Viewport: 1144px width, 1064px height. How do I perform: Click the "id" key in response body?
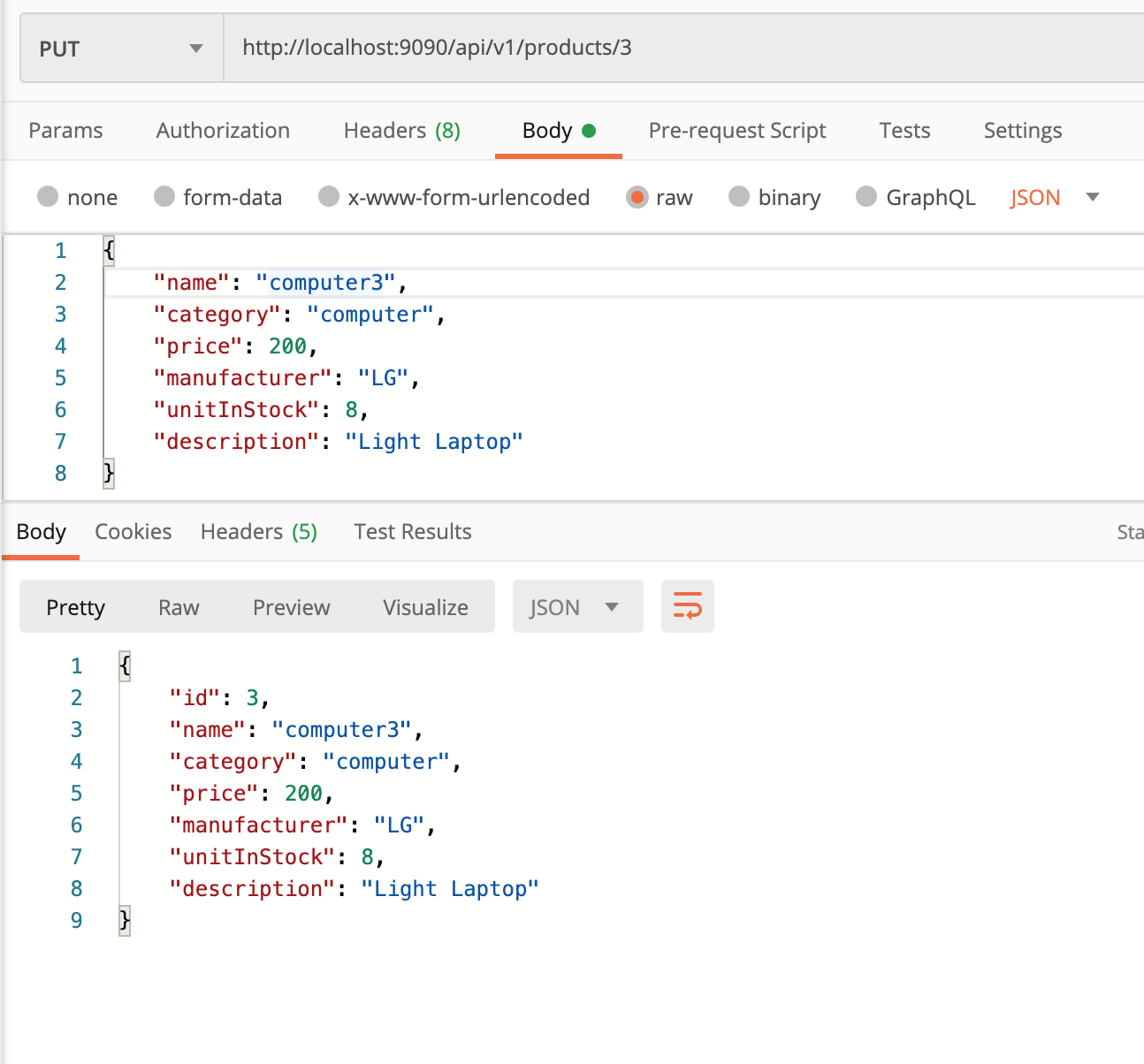[x=194, y=698]
